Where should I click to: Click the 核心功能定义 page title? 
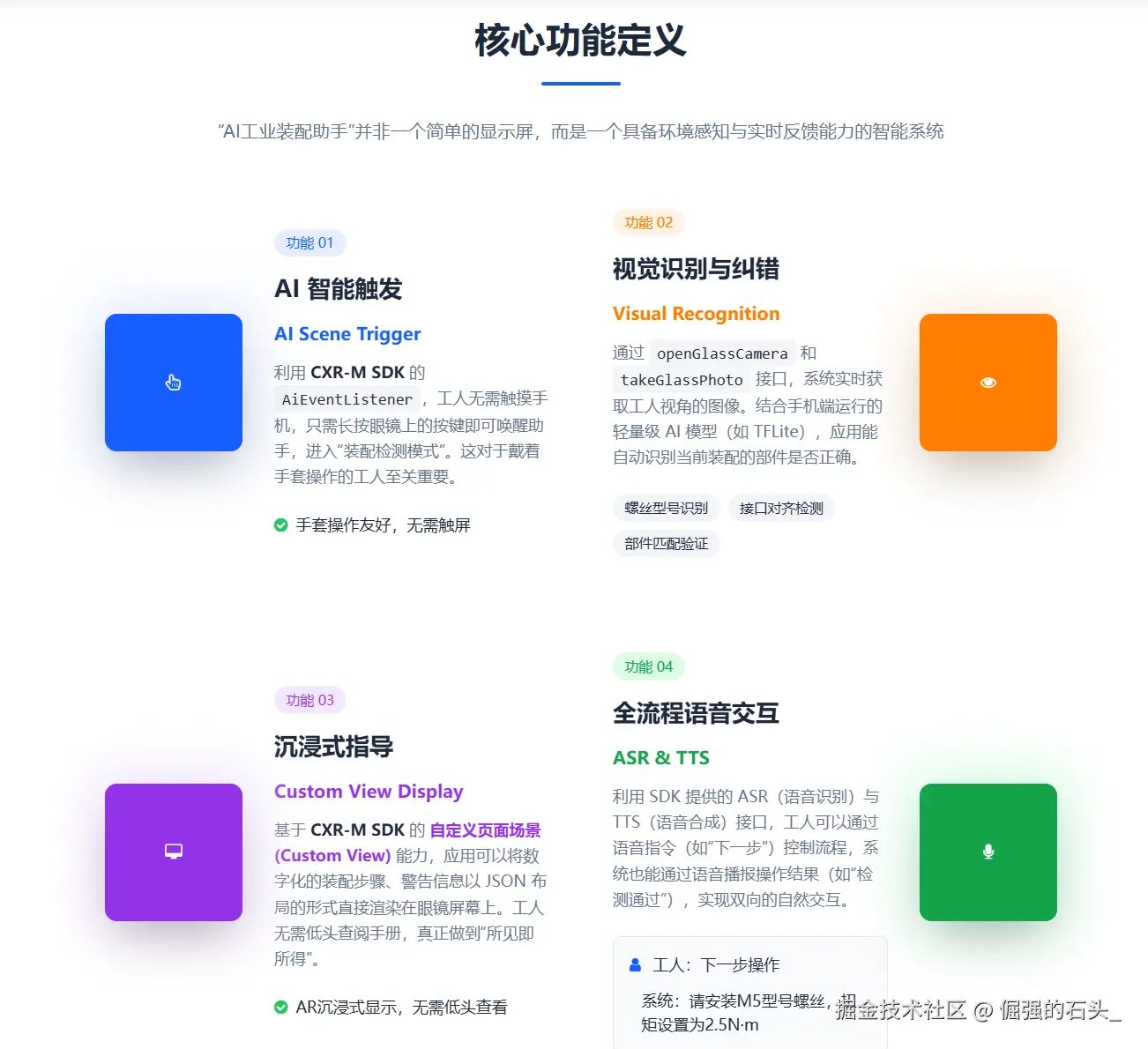pos(581,41)
